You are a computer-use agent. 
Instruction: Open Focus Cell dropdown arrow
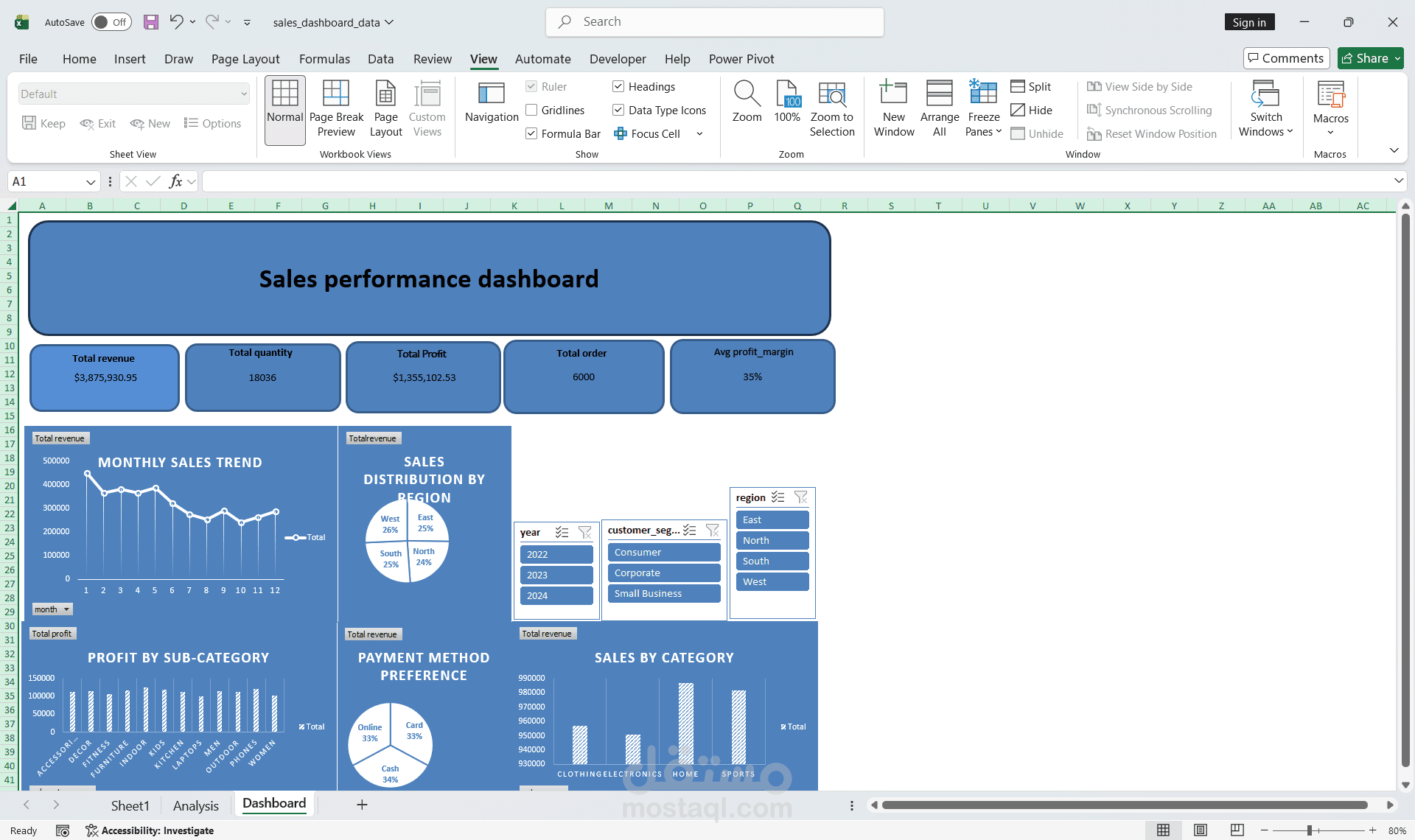[699, 134]
